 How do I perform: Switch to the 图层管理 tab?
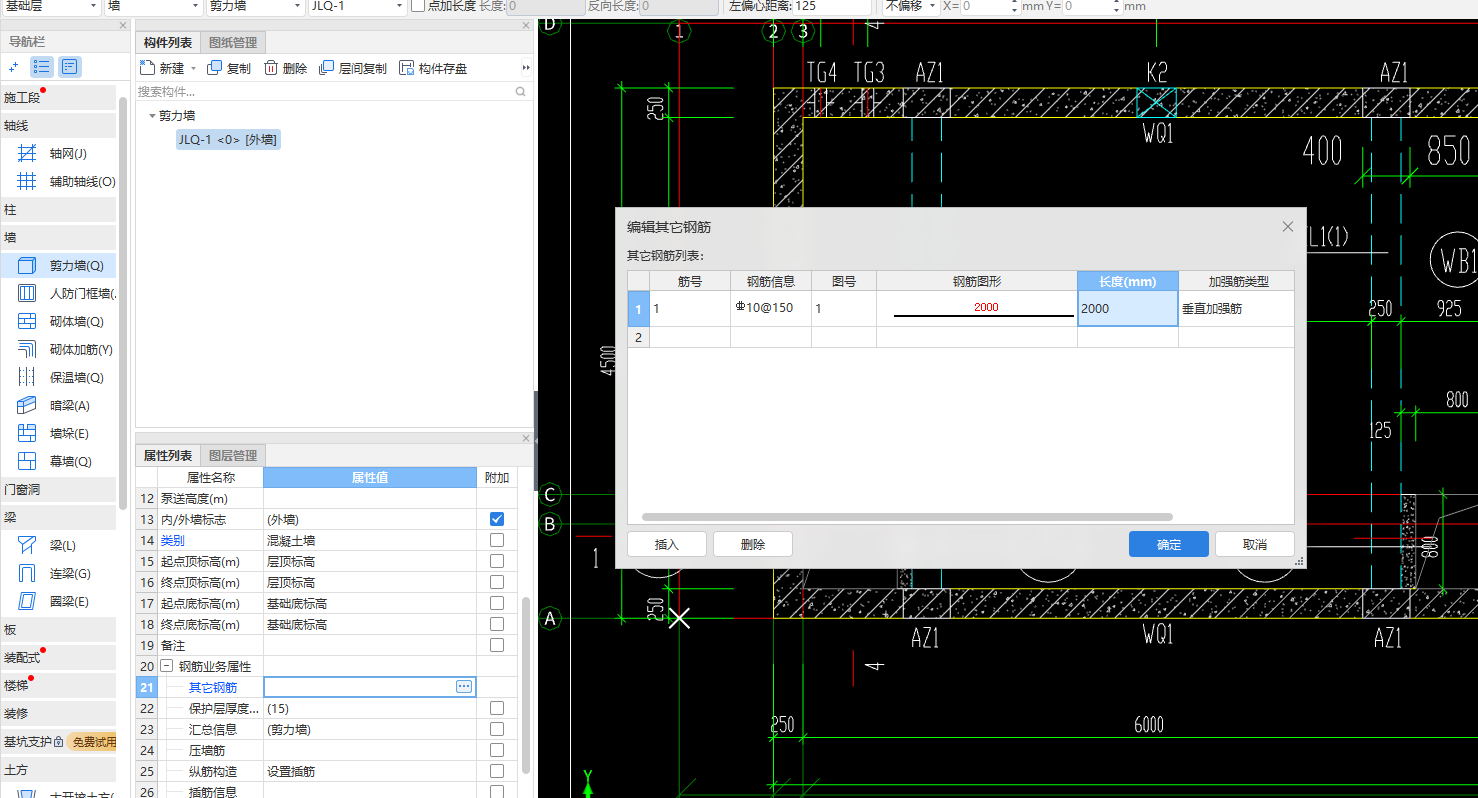232,456
